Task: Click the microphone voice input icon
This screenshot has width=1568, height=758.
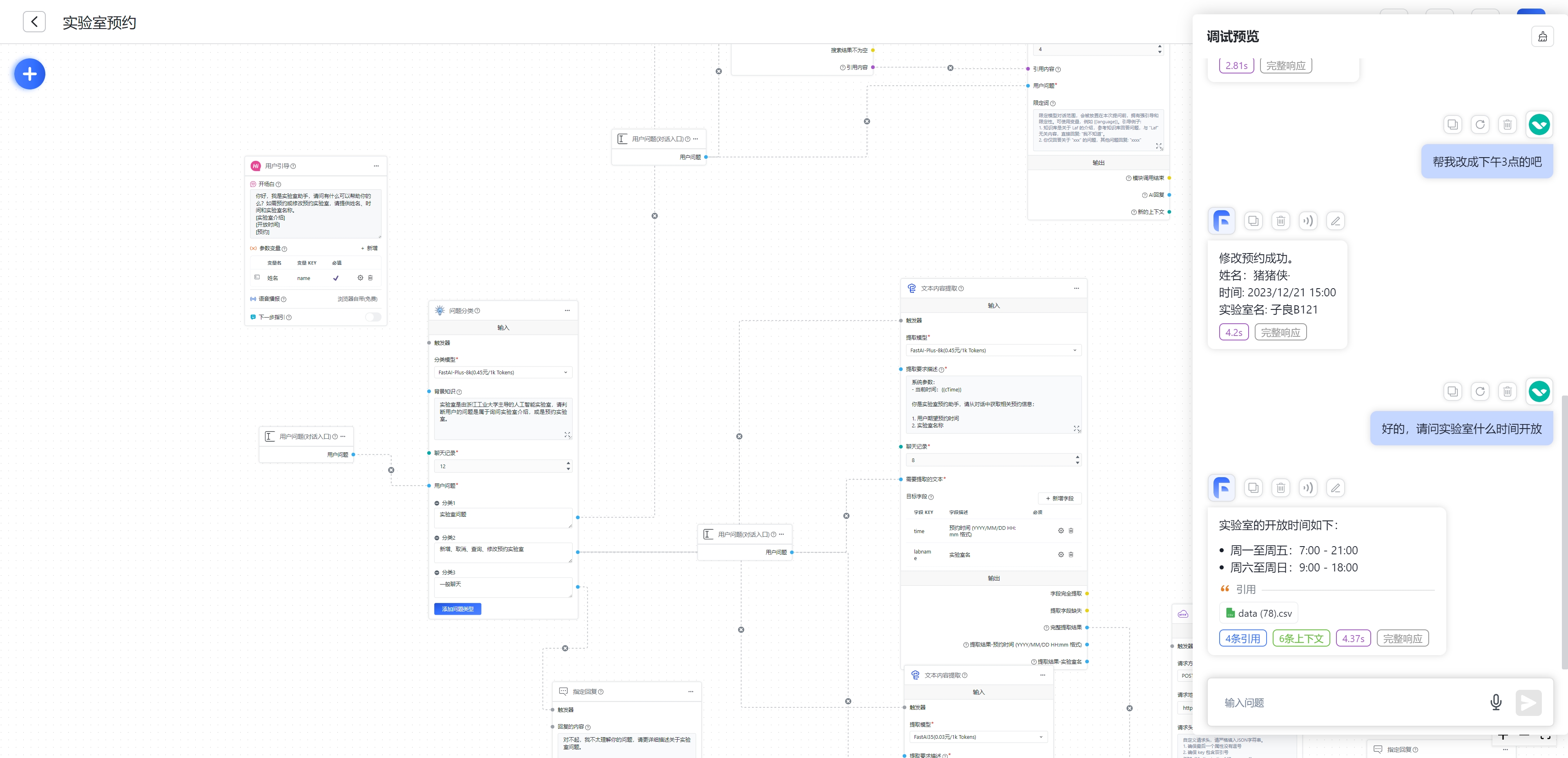Action: point(1495,702)
